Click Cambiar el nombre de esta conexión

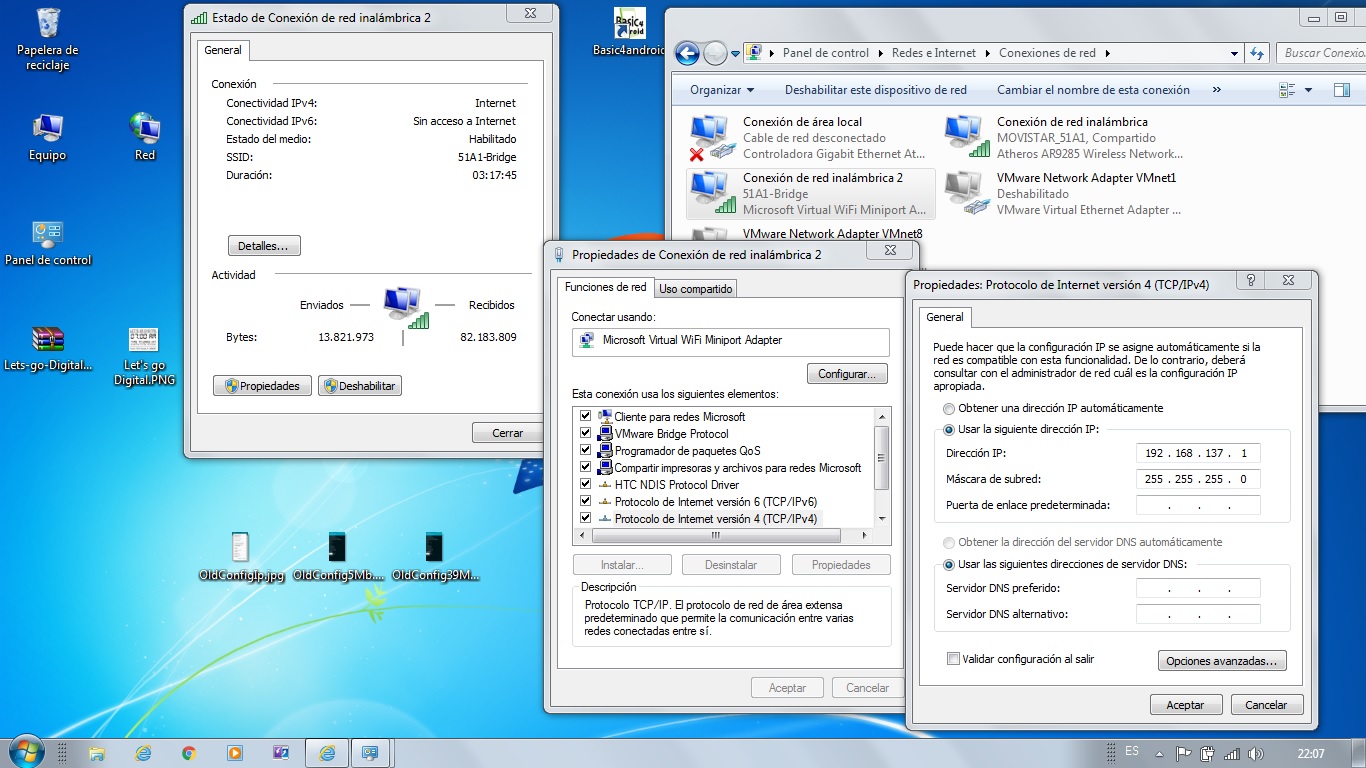click(x=1093, y=90)
